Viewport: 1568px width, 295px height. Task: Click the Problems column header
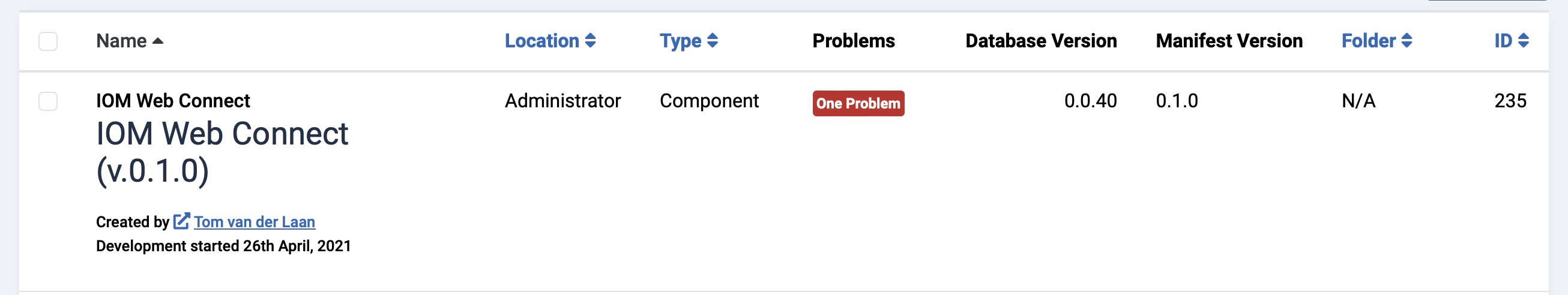pos(854,41)
